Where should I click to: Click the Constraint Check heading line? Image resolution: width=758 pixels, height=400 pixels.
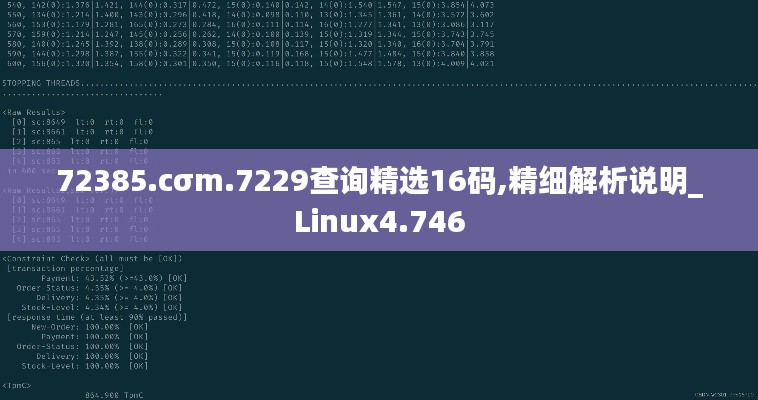(92, 259)
